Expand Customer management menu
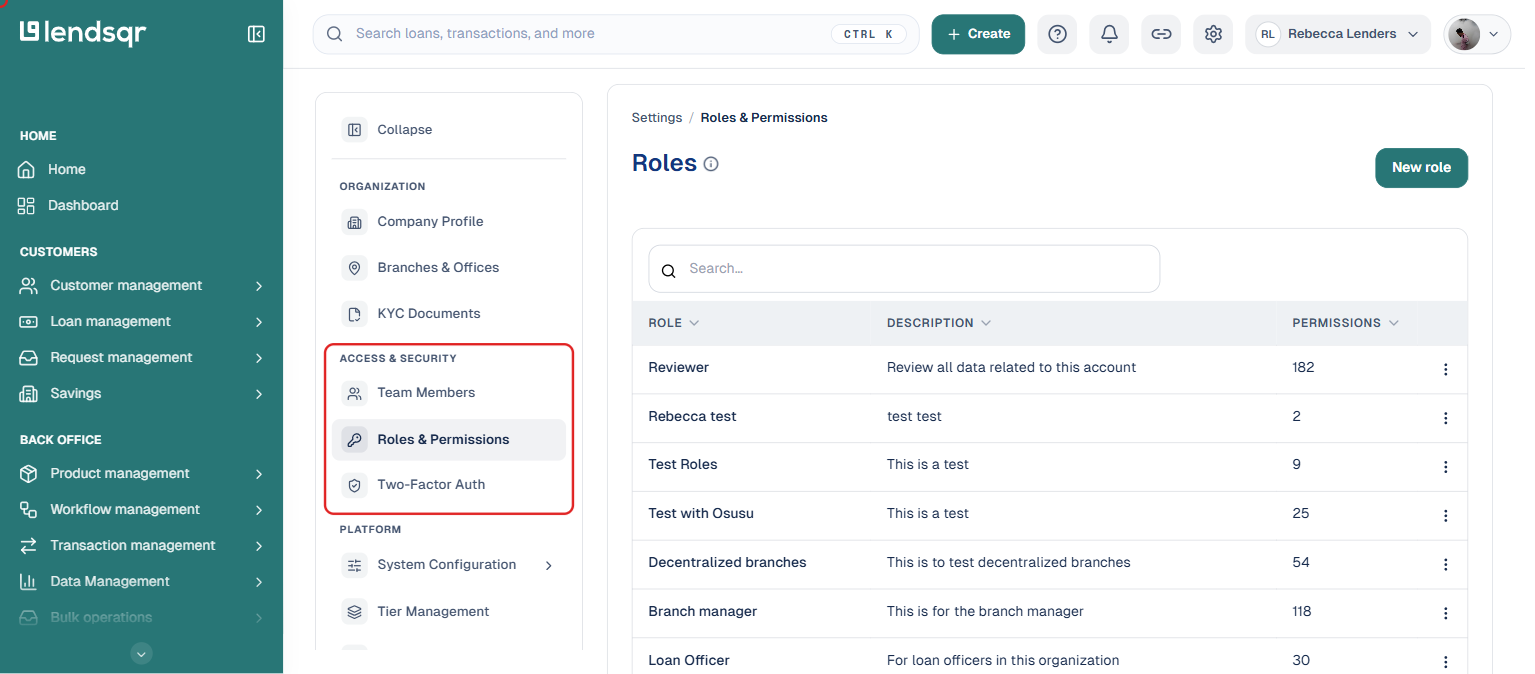The height and width of the screenshot is (674, 1535). pos(259,286)
